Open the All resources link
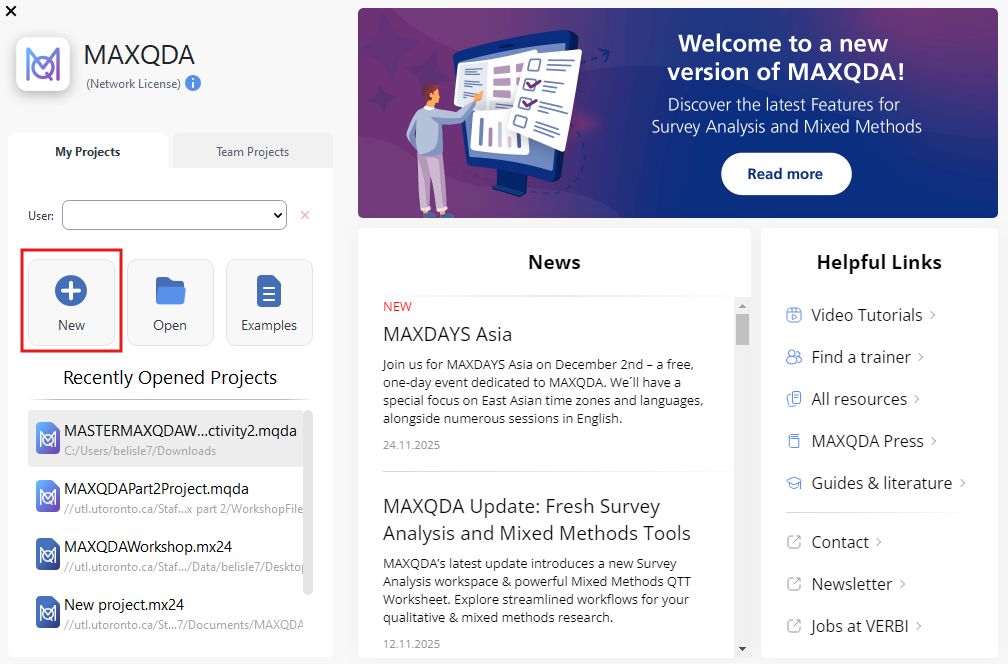This screenshot has height=664, width=1008. pos(859,399)
